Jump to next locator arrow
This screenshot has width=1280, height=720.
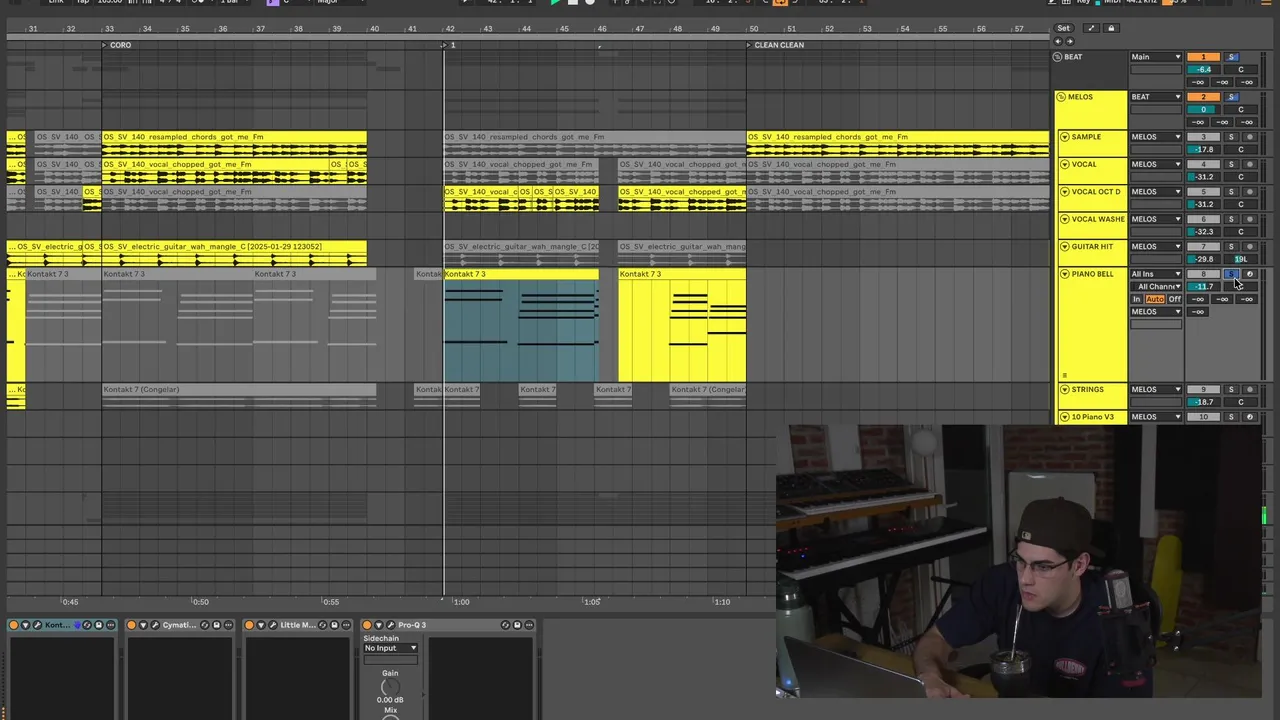[x=1070, y=41]
